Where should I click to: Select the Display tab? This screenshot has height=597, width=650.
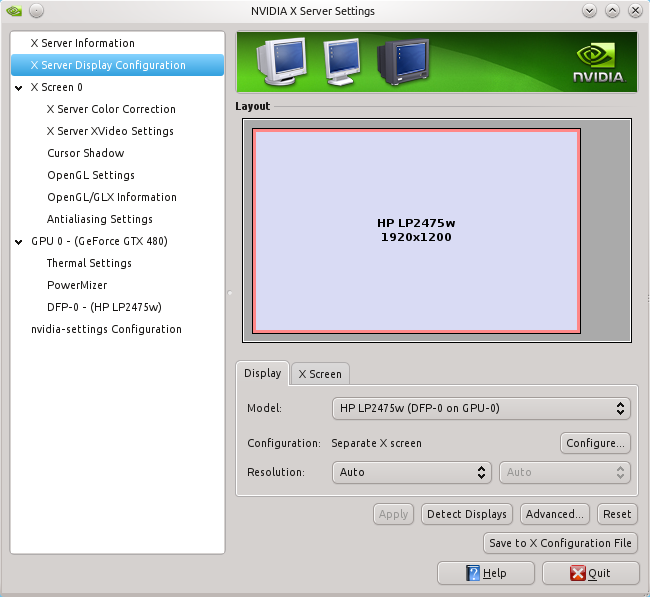(x=262, y=373)
